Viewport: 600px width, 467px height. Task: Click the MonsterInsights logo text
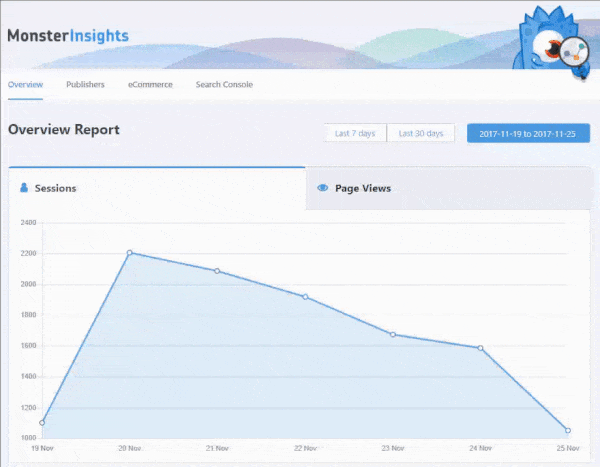[x=68, y=36]
